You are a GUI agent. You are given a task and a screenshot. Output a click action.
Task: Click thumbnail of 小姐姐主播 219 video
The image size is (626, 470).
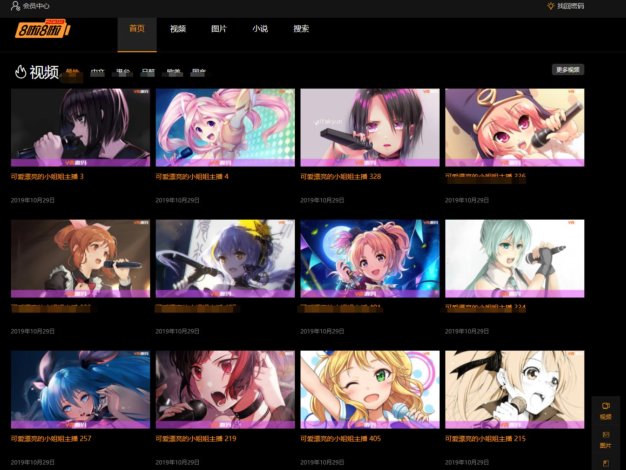pyautogui.click(x=225, y=388)
